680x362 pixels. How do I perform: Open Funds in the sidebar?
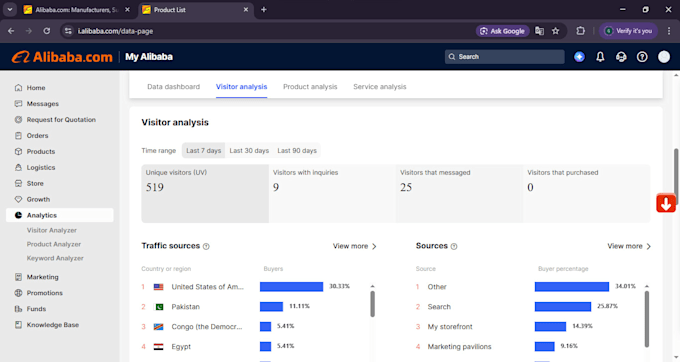pos(36,309)
